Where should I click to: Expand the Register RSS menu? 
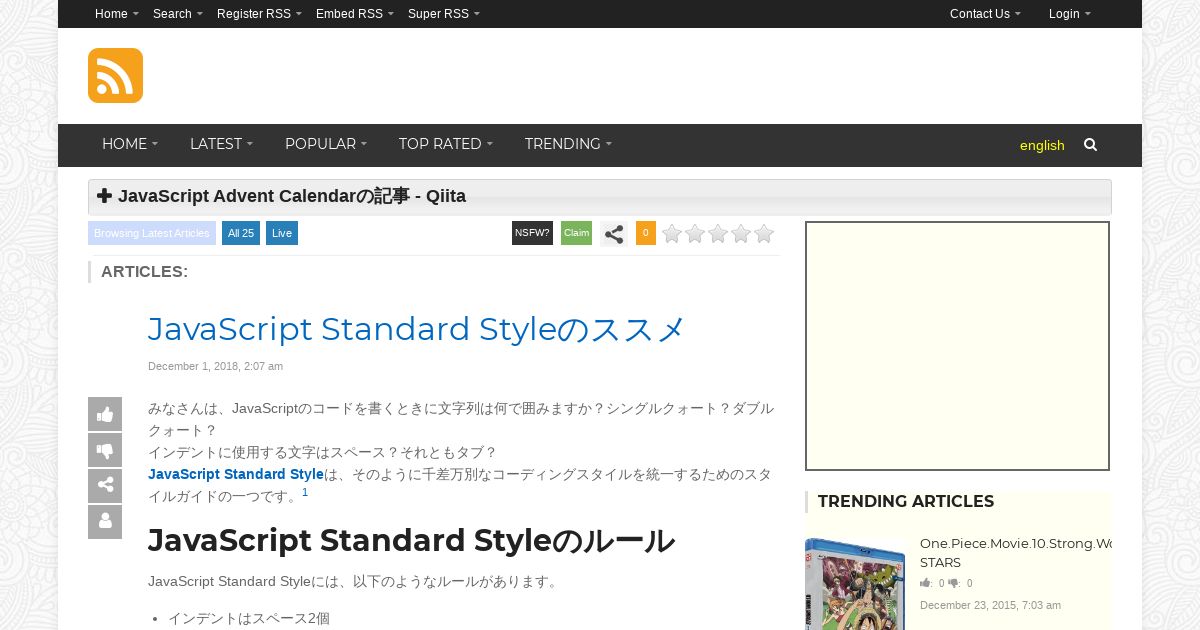point(259,14)
